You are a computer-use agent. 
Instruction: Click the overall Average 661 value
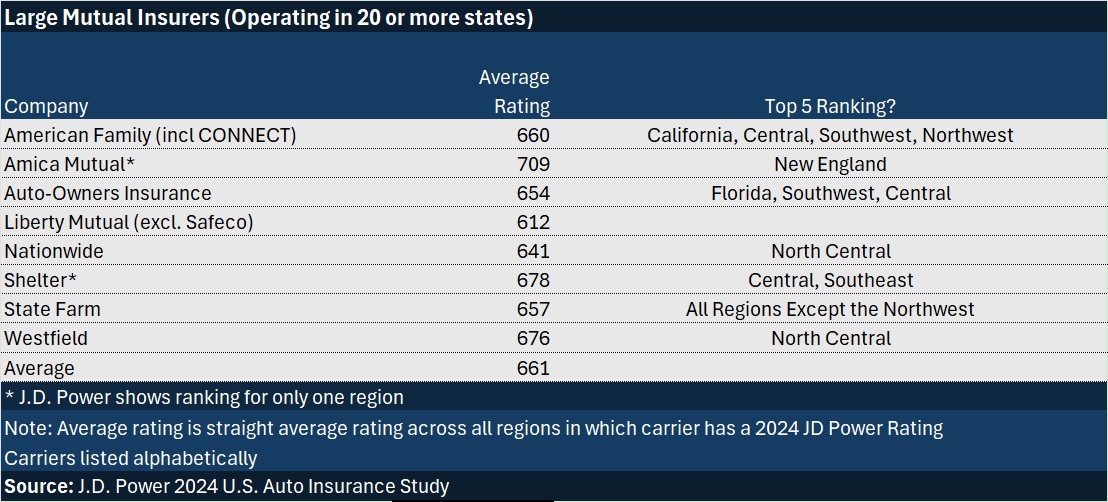[533, 368]
